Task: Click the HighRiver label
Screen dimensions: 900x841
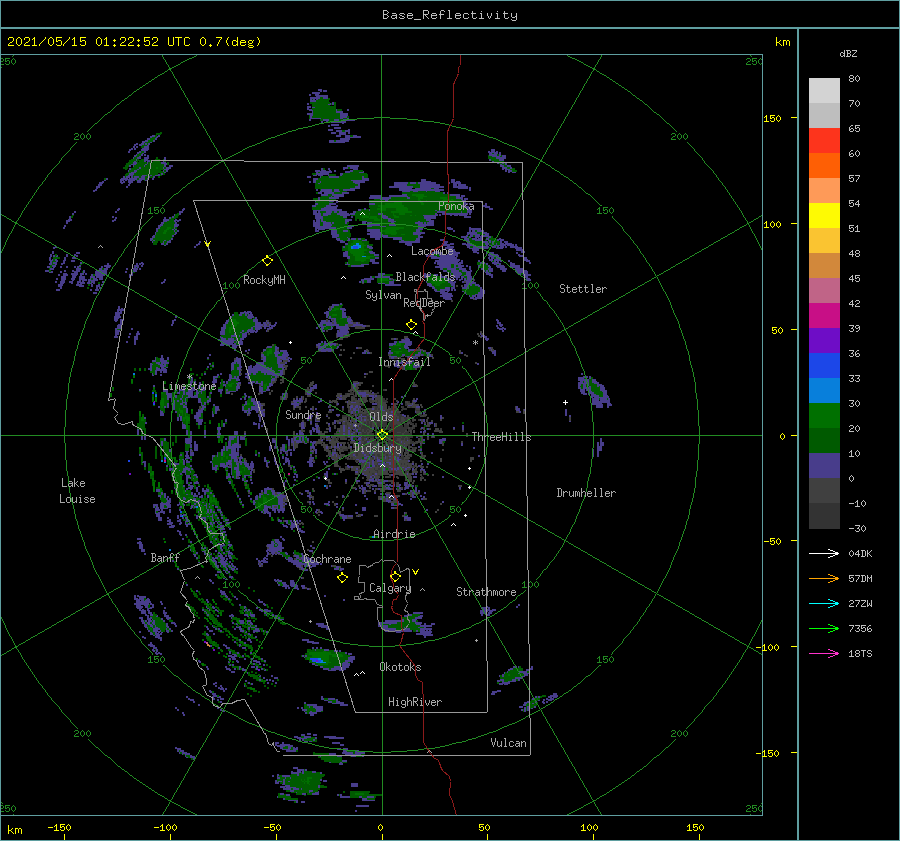Action: coord(415,702)
